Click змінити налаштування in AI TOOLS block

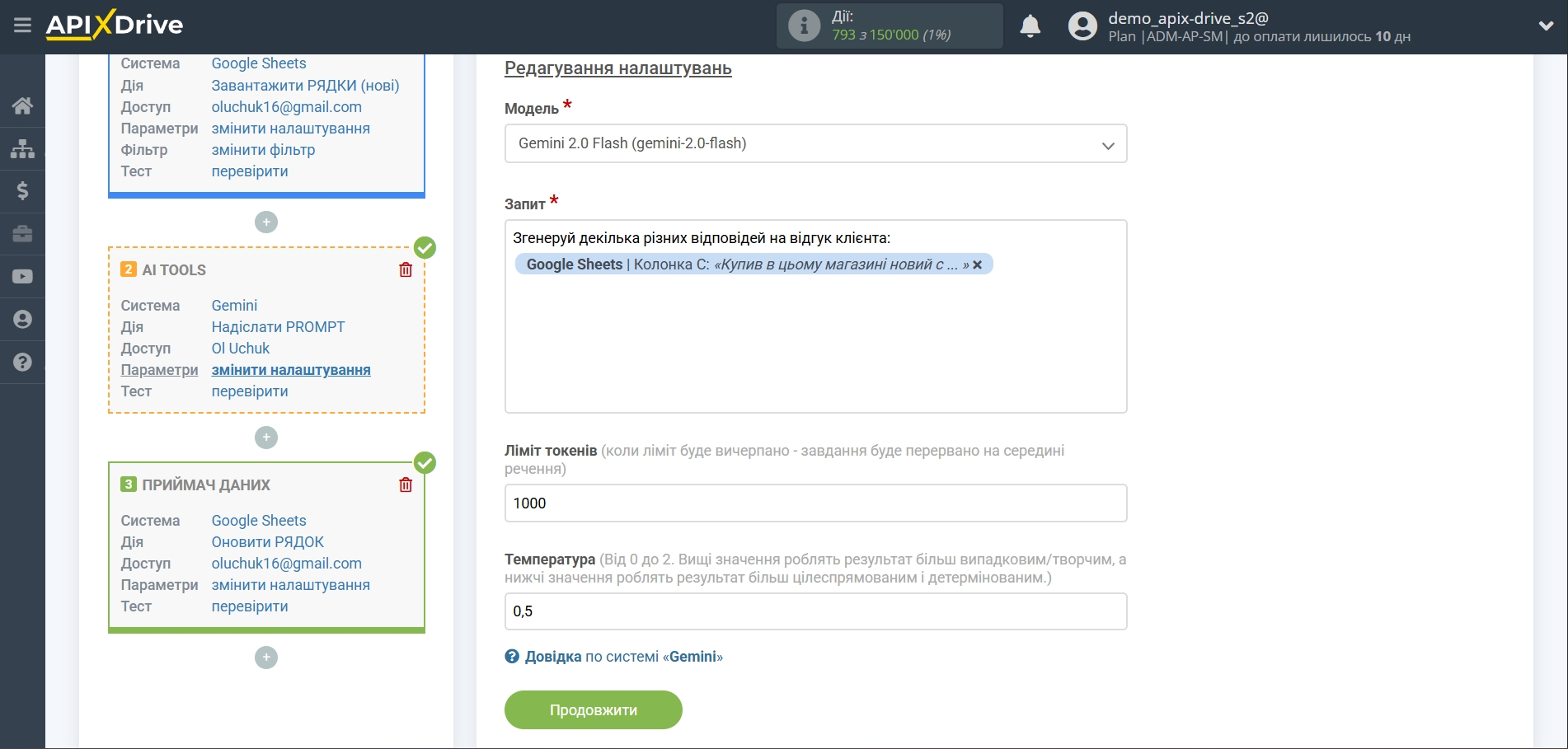(x=291, y=370)
